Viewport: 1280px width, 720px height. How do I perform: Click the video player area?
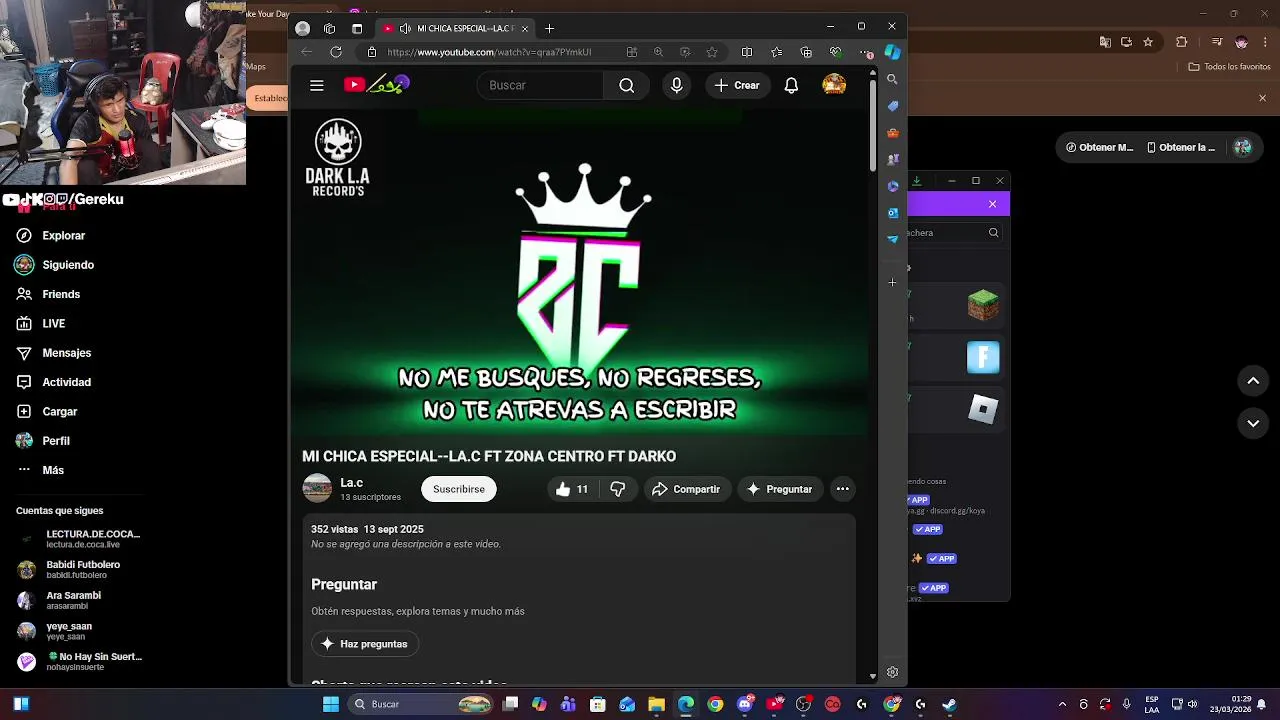579,270
